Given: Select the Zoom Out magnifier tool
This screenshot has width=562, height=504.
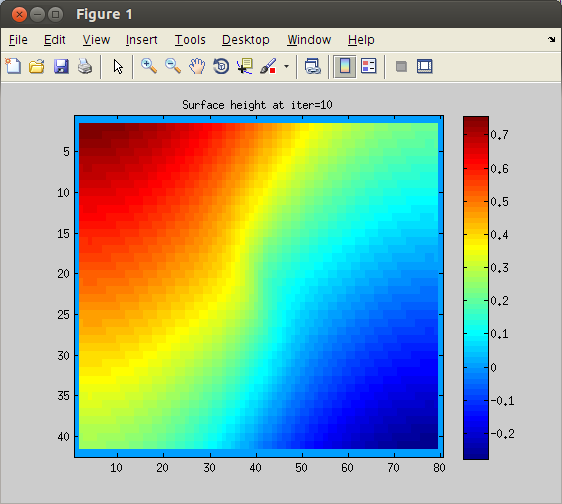Looking at the screenshot, I should (x=173, y=66).
